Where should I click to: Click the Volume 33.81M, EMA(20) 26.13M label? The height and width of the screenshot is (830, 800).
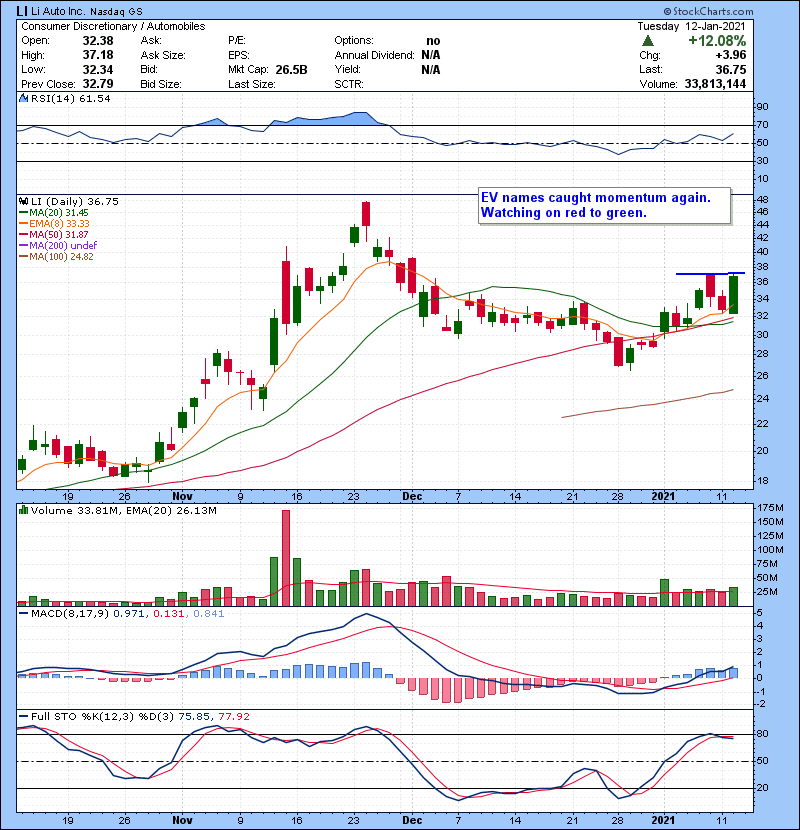coord(123,510)
